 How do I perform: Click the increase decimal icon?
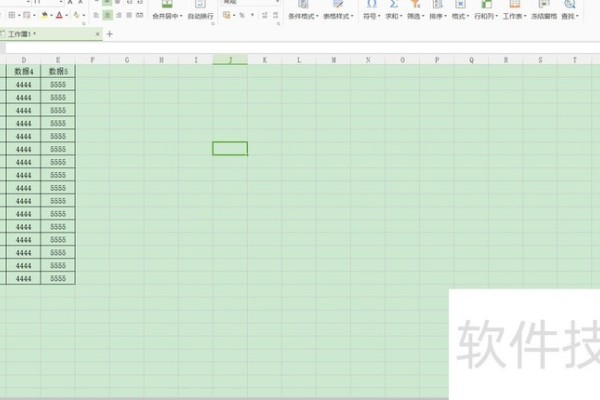[264, 15]
